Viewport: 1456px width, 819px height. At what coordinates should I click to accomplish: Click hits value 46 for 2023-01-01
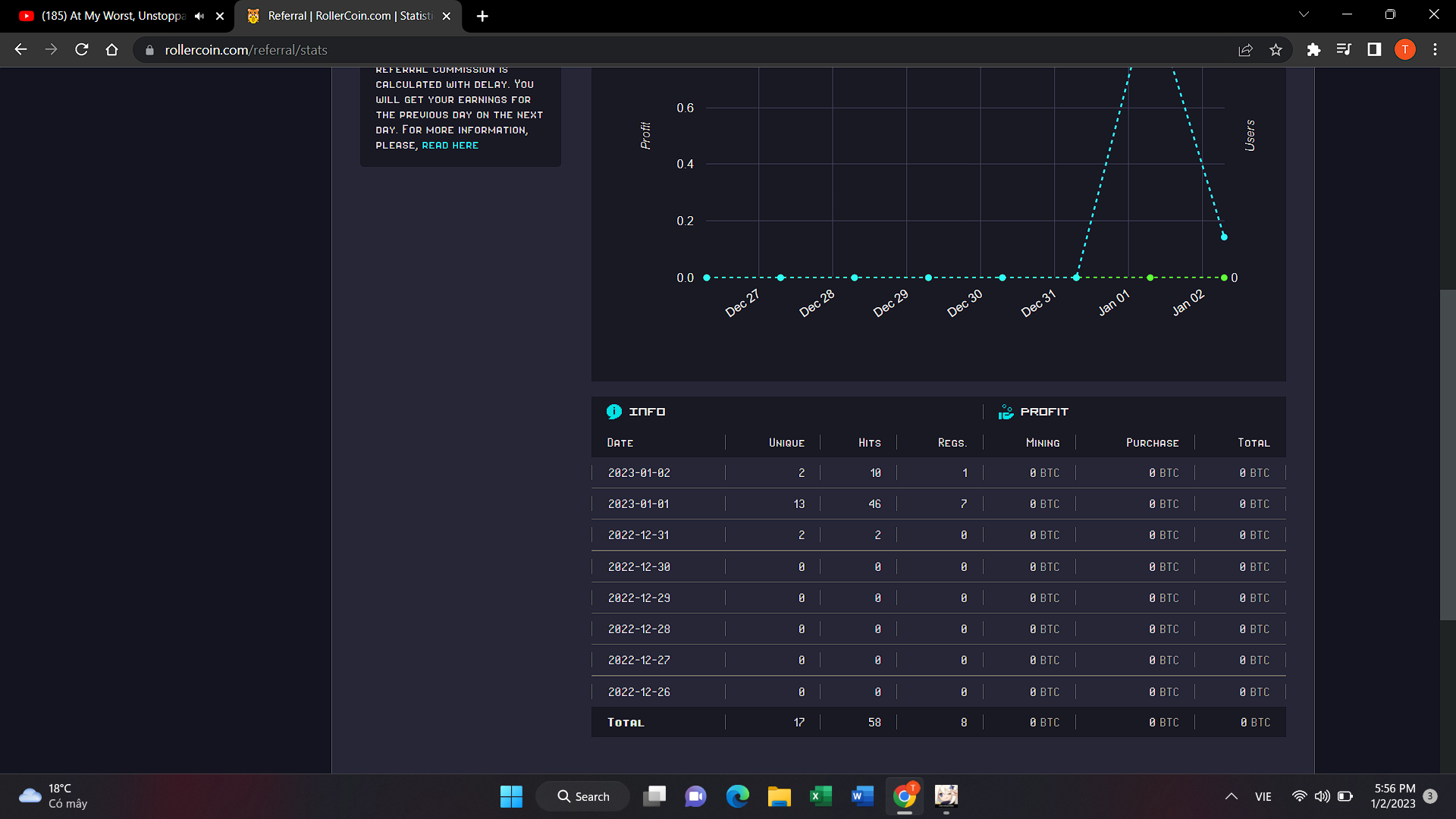(x=874, y=504)
